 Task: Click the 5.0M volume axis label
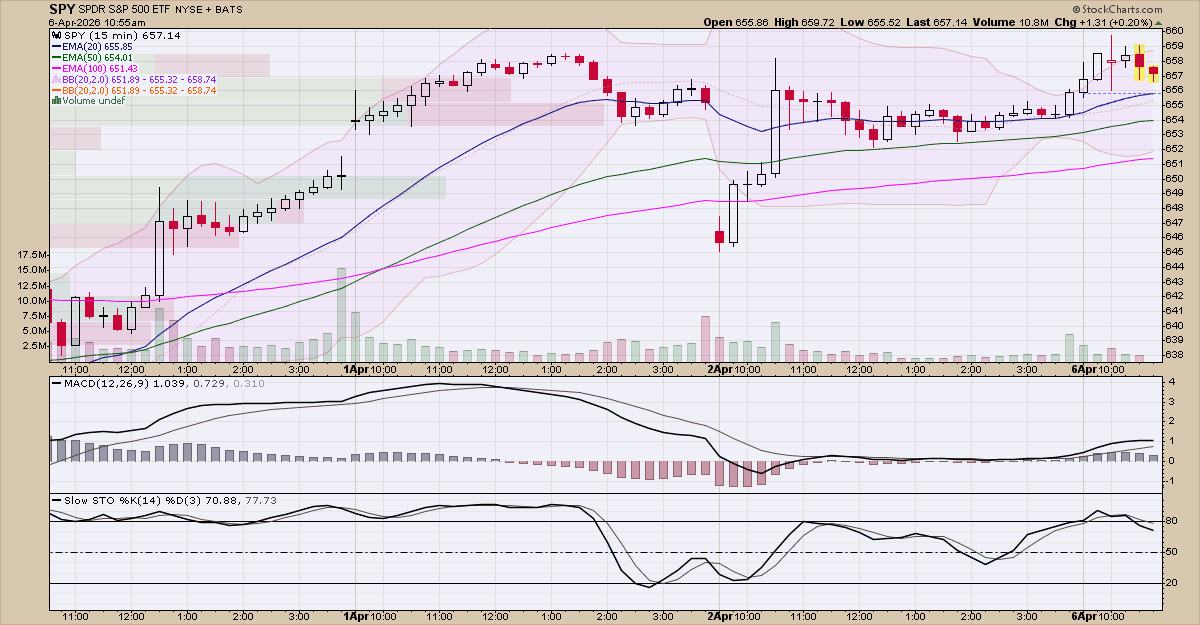(36, 331)
